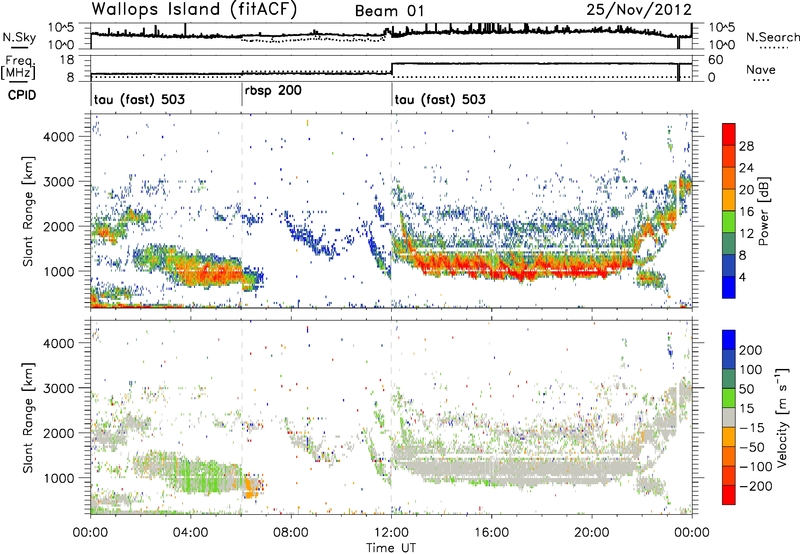The image size is (800, 554).
Task: Click the power panel 'Slant Range [km]' label
Action: [x=28, y=211]
